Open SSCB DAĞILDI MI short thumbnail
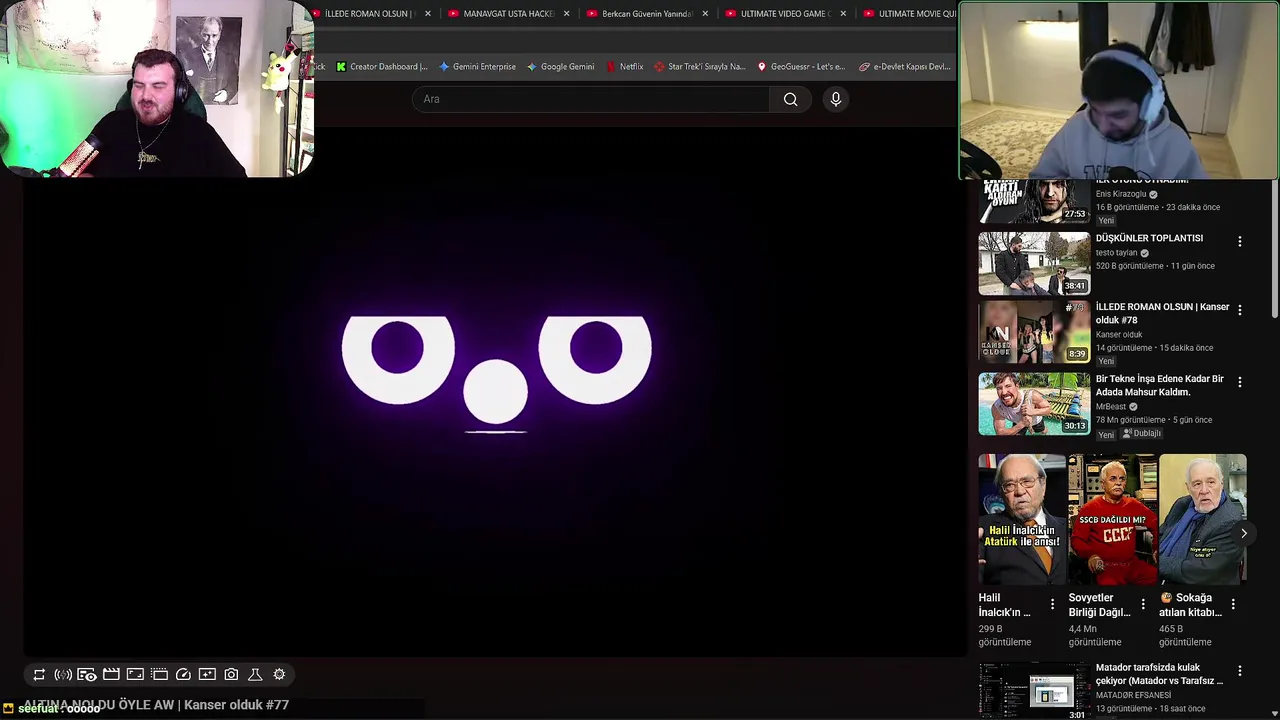 click(x=1112, y=519)
